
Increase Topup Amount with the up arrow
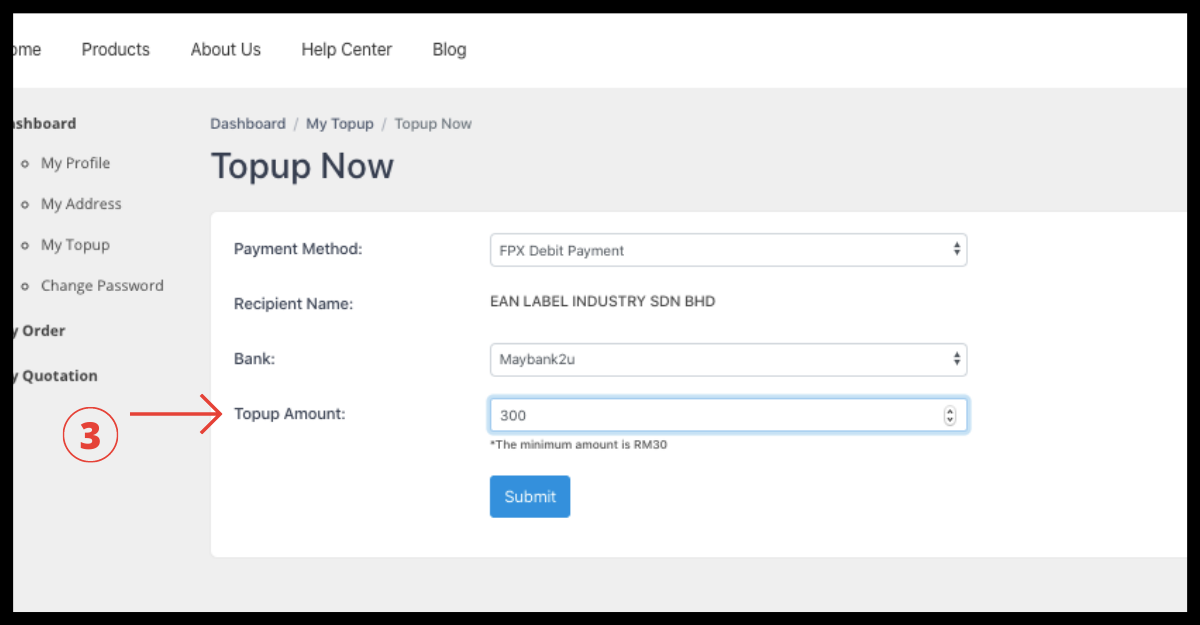click(950, 411)
